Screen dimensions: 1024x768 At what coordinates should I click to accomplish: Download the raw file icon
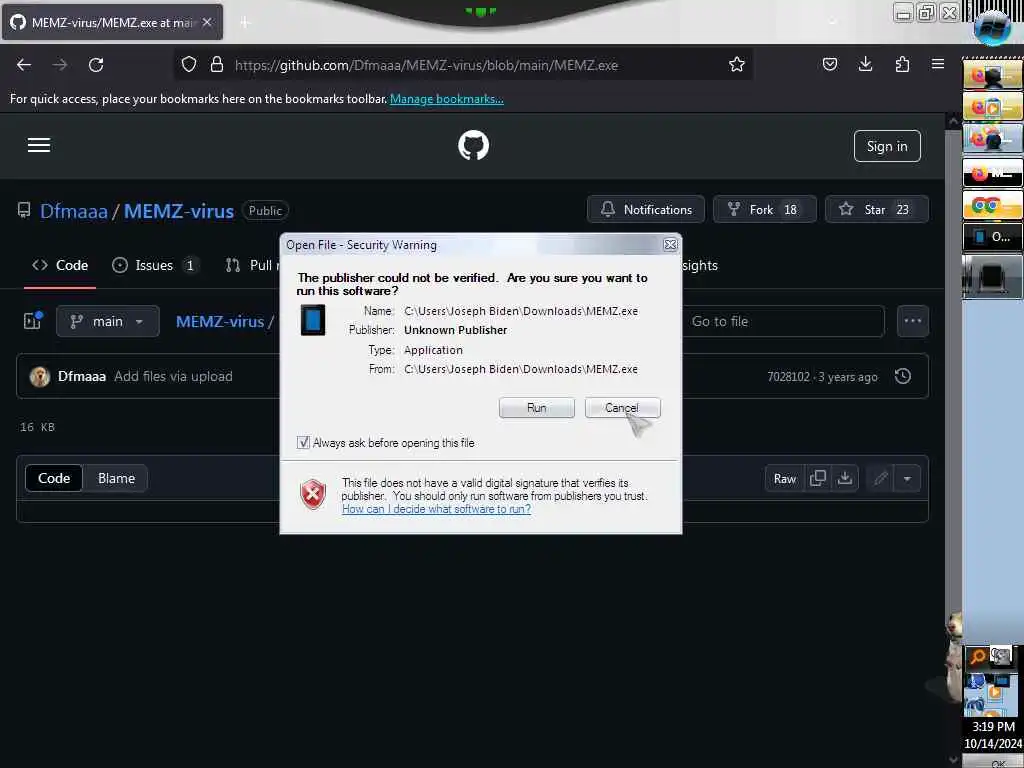coord(844,478)
